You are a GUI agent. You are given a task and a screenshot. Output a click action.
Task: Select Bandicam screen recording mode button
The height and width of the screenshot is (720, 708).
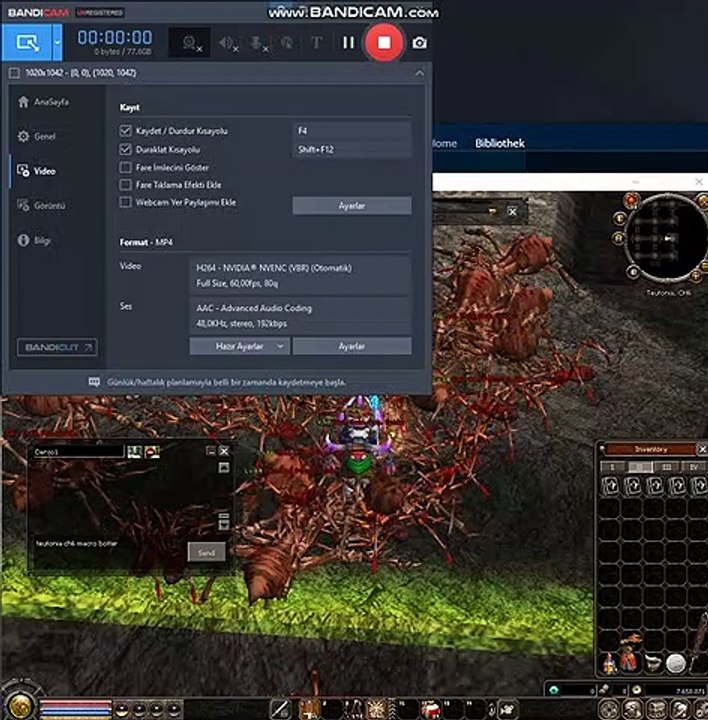click(x=27, y=43)
